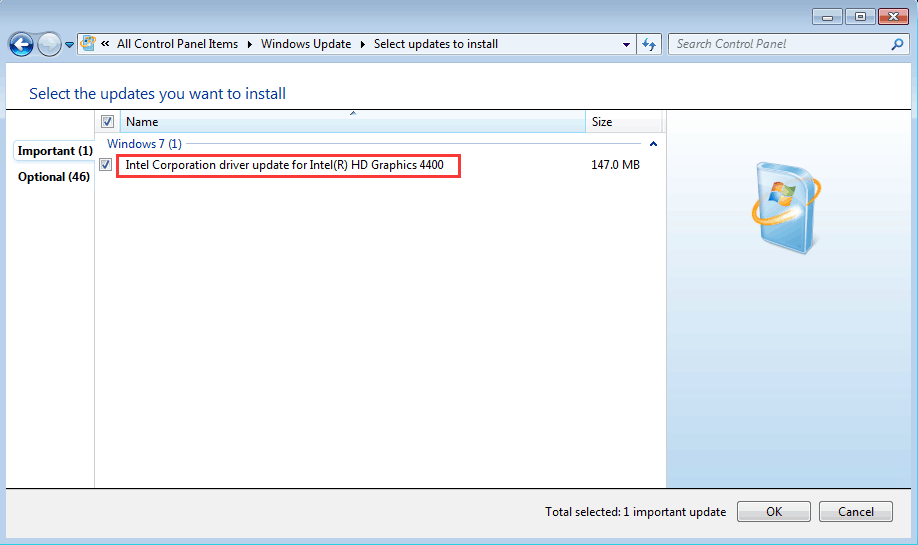Maximize the window
918x545 pixels.
point(860,16)
